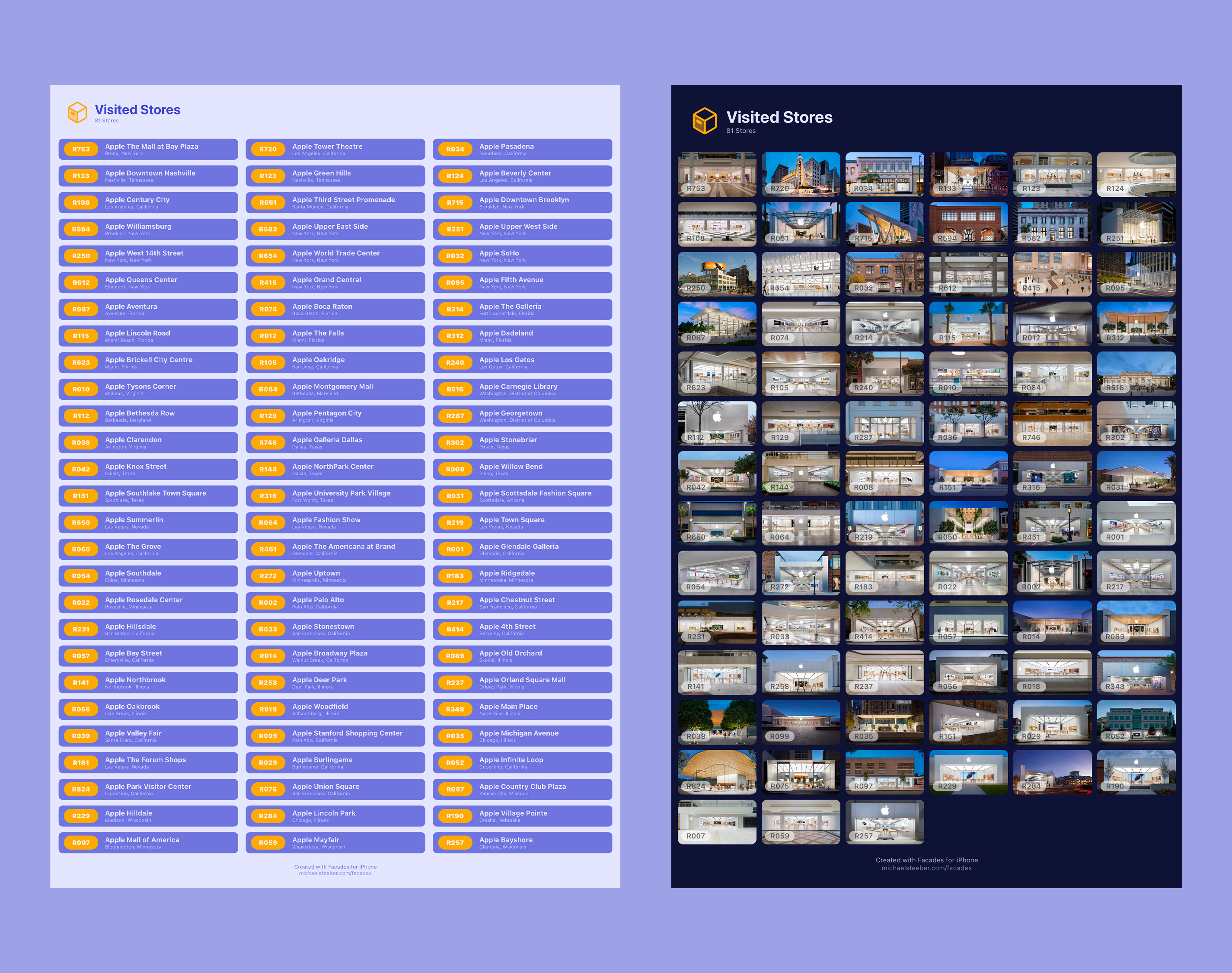Click the R089 store photo thumbnail
Screen dimensions: 1232x973
[1136, 623]
